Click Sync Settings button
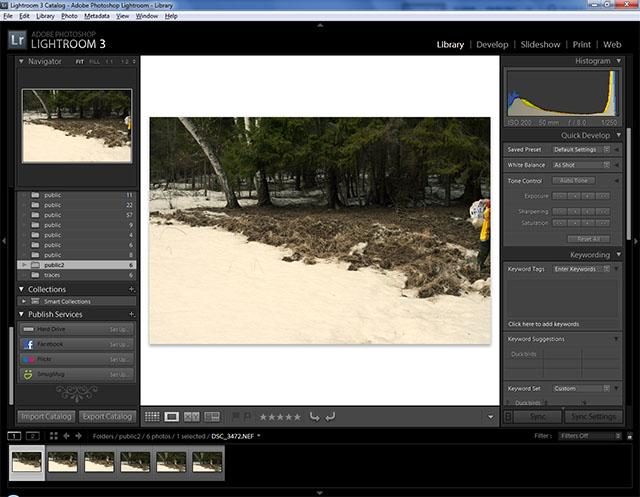This screenshot has width=640, height=497. click(593, 417)
